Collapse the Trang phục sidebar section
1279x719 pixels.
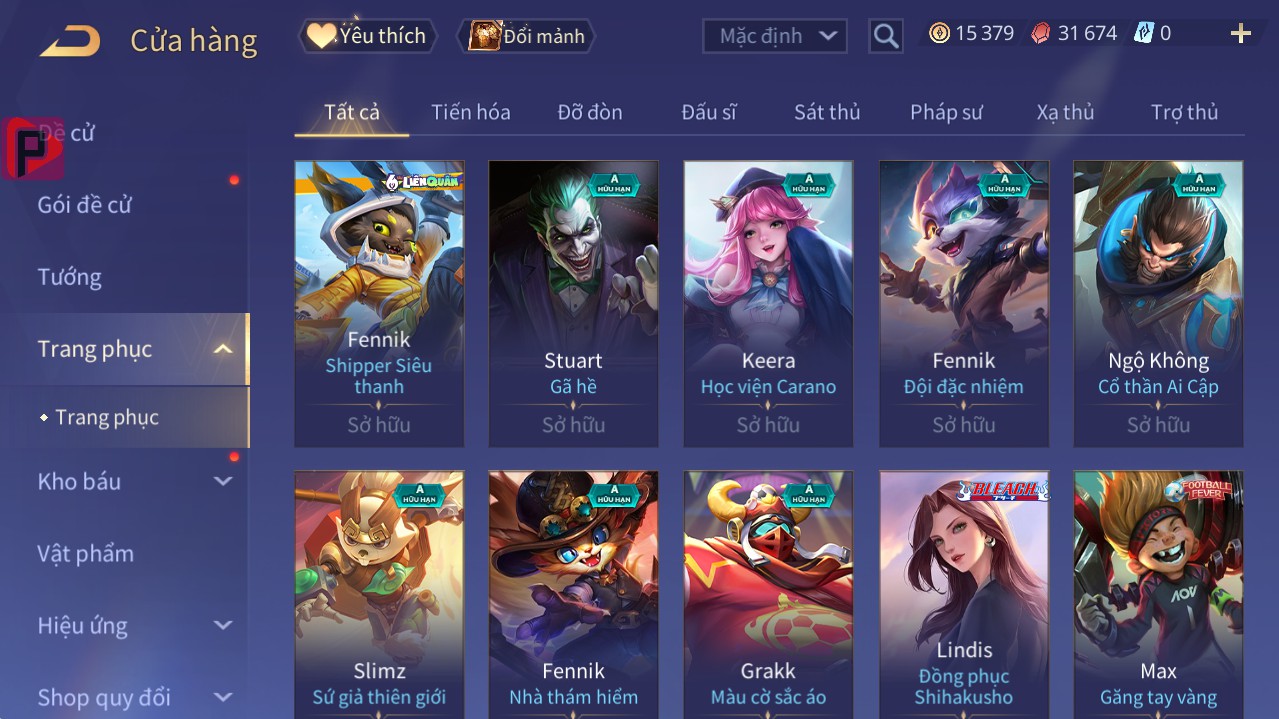[224, 349]
